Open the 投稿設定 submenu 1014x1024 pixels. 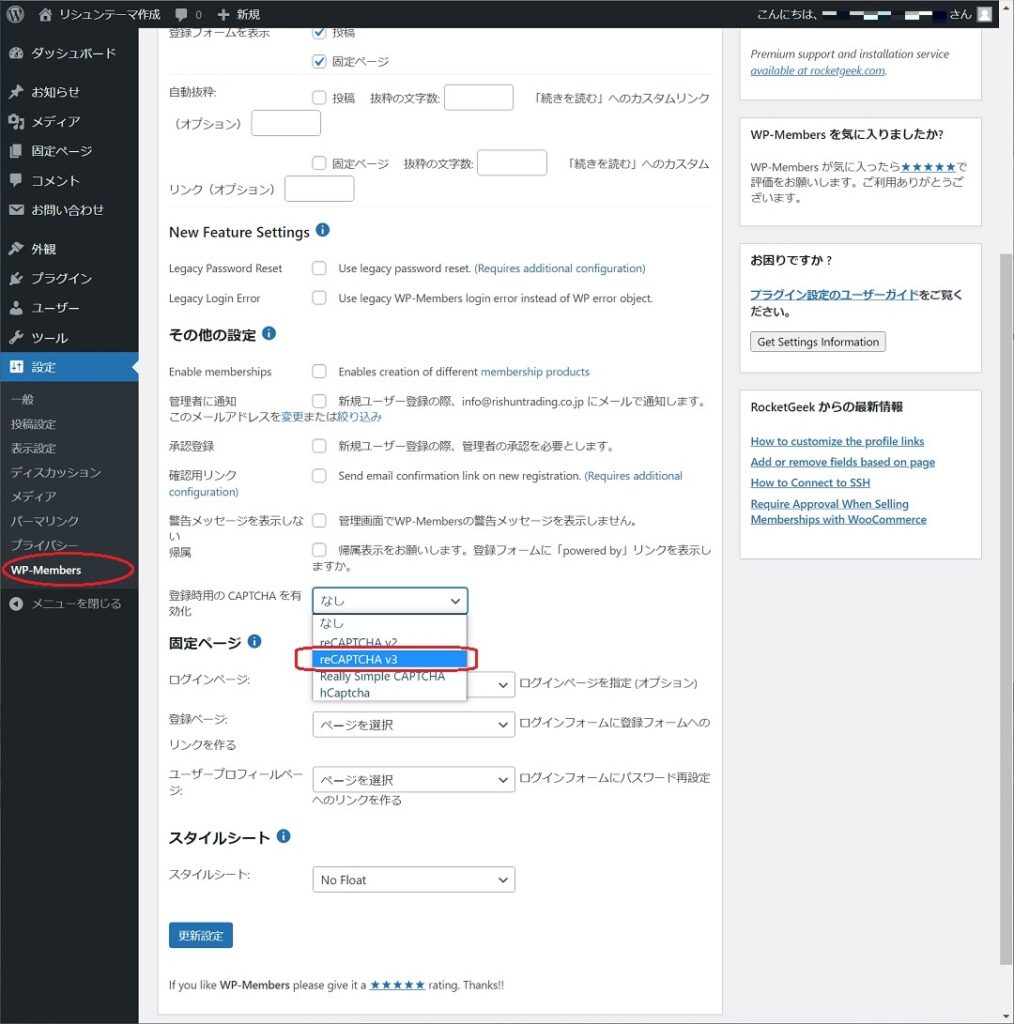click(x=33, y=424)
